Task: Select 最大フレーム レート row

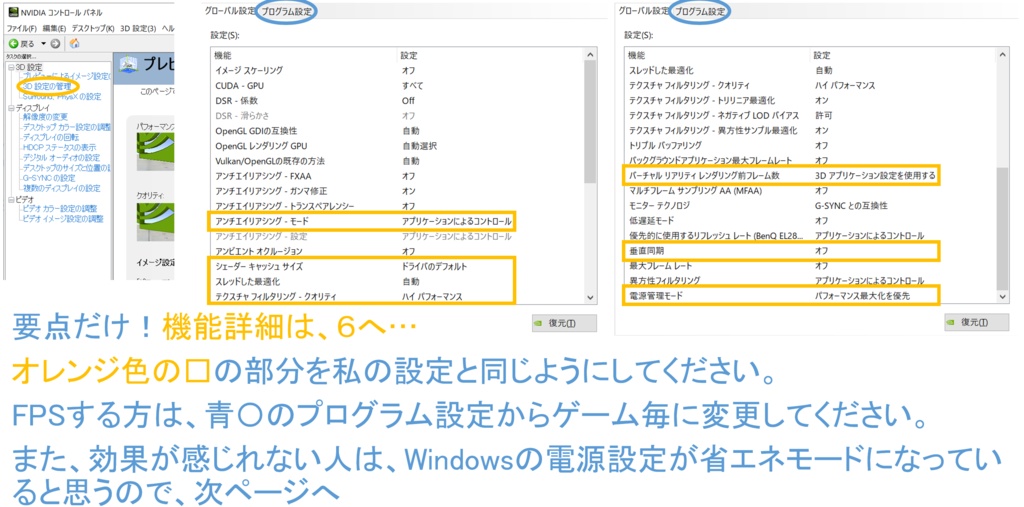Action: 811,266
